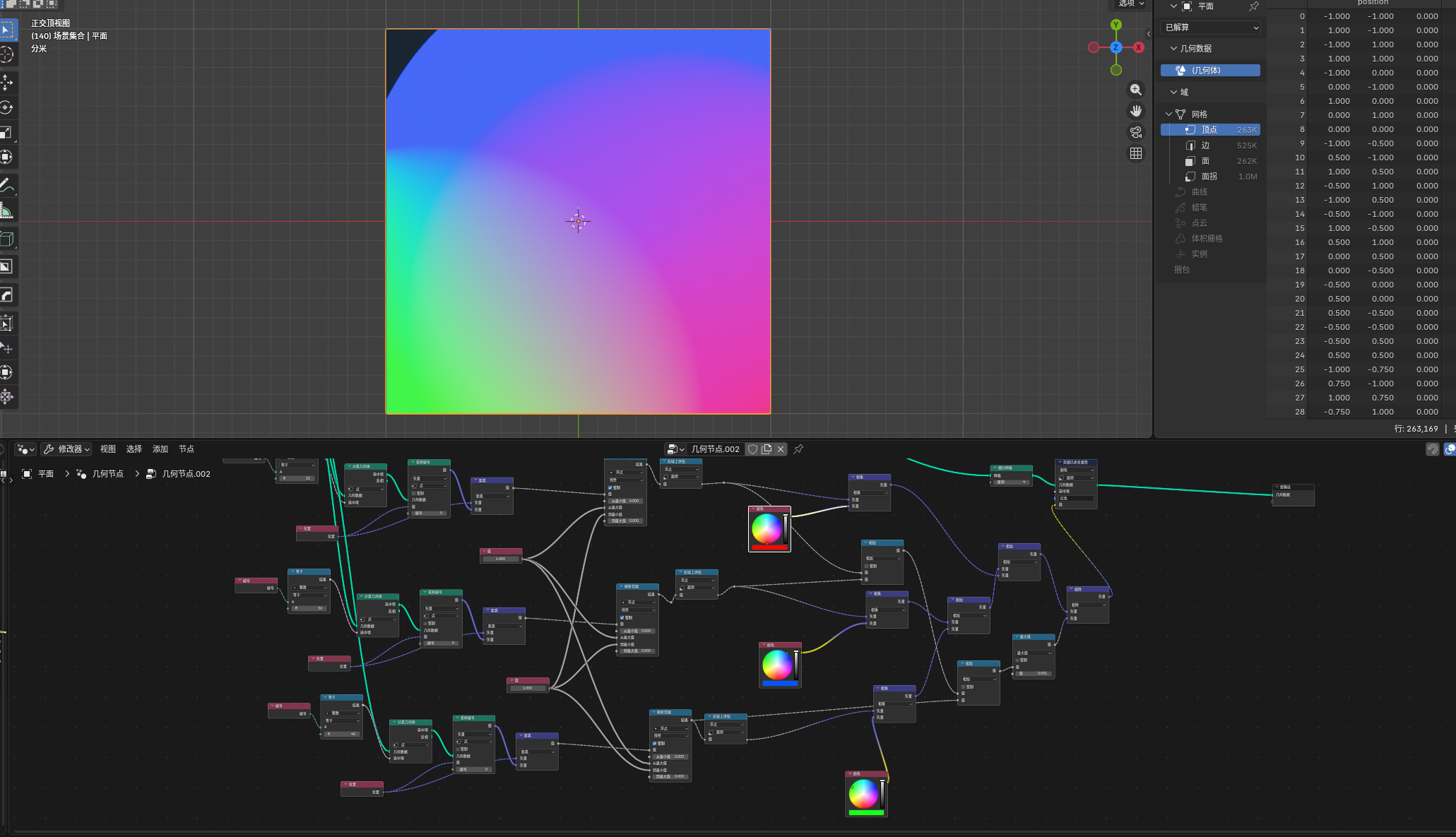Toggle camera view icon in viewport
Viewport: 1456px width, 837px height.
click(x=1136, y=132)
